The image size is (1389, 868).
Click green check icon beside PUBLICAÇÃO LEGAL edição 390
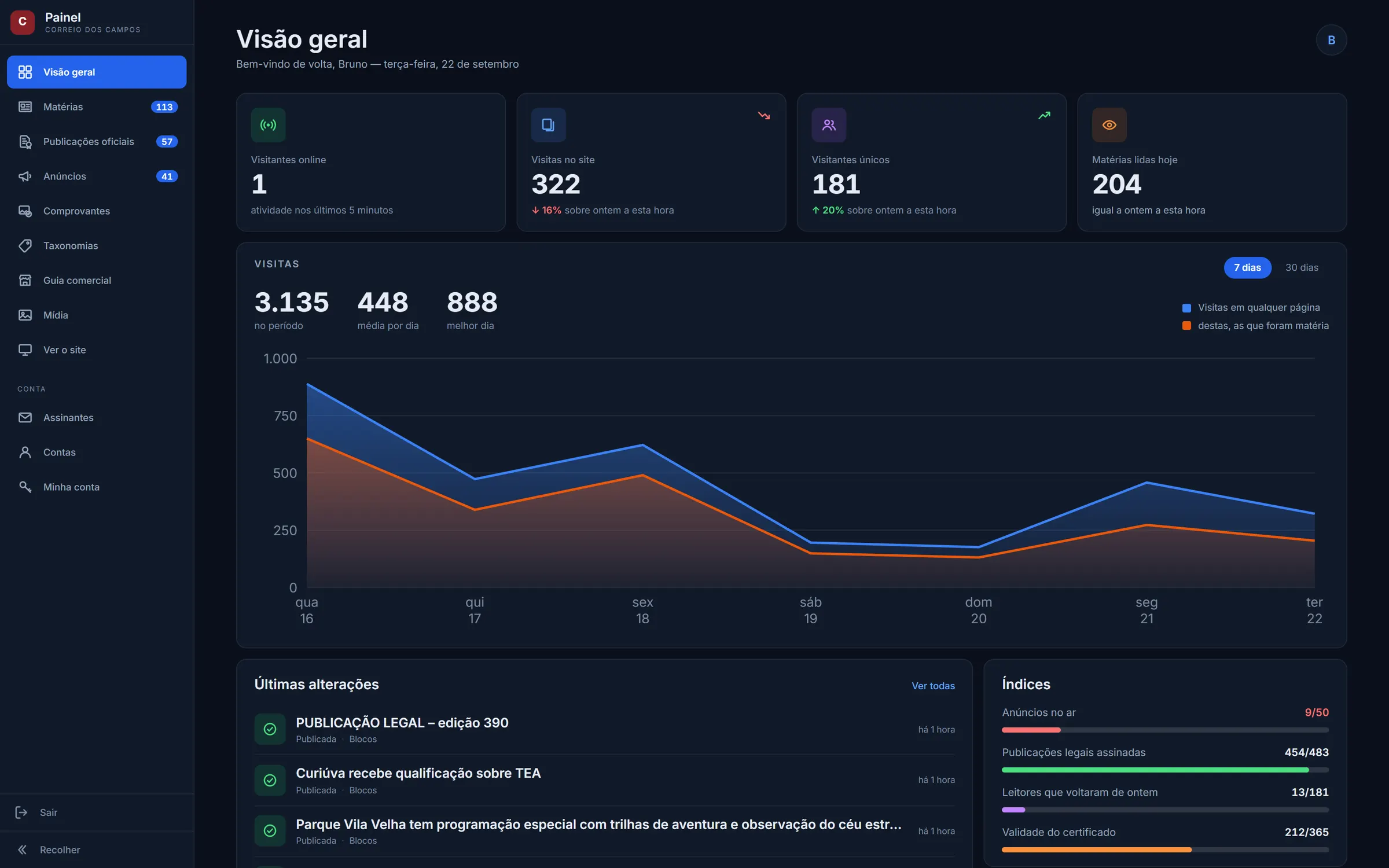click(x=270, y=729)
